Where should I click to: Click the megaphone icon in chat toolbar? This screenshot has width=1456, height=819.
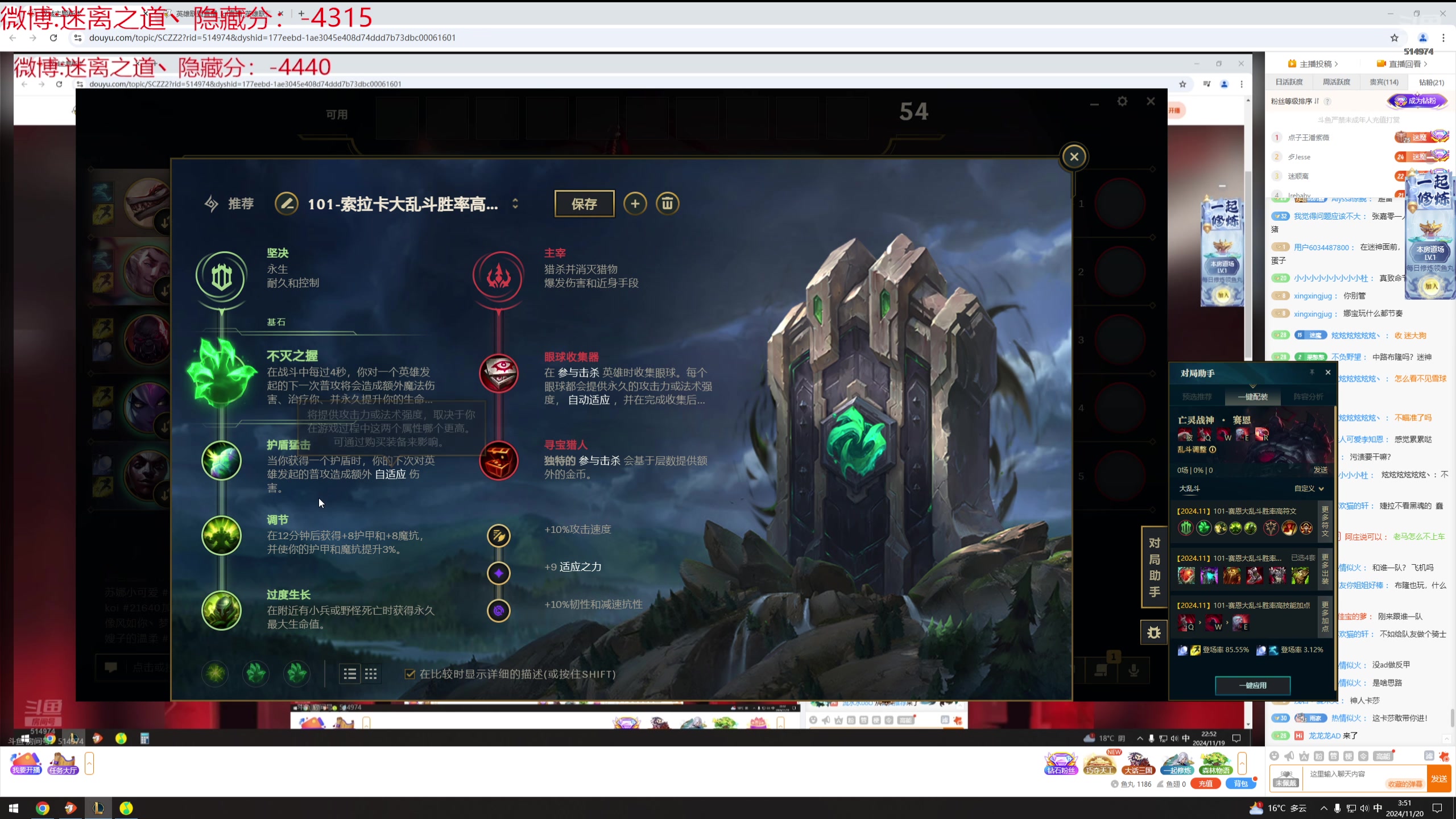click(1289, 756)
